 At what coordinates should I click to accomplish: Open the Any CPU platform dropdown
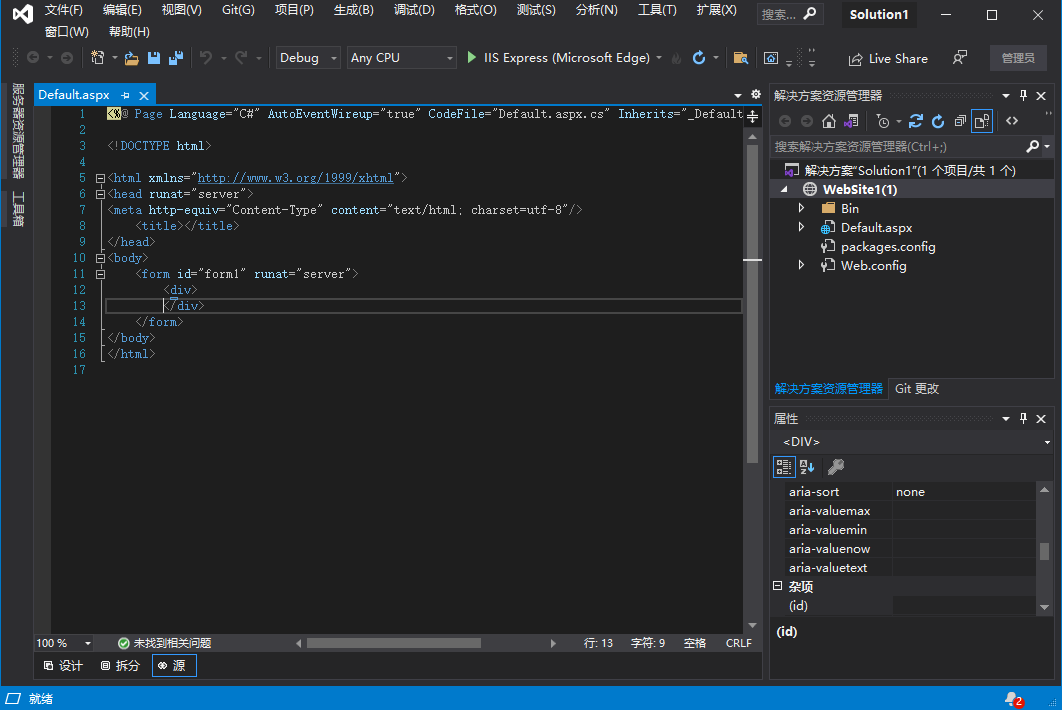tap(402, 58)
